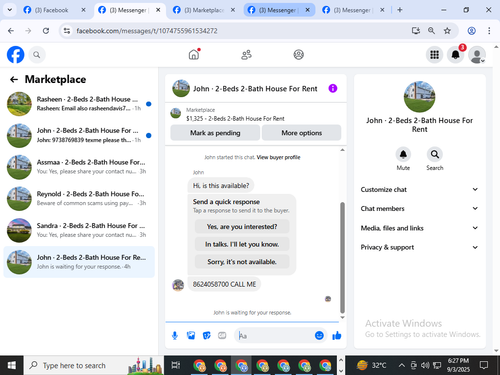Open Windows Task View icon

point(176,365)
